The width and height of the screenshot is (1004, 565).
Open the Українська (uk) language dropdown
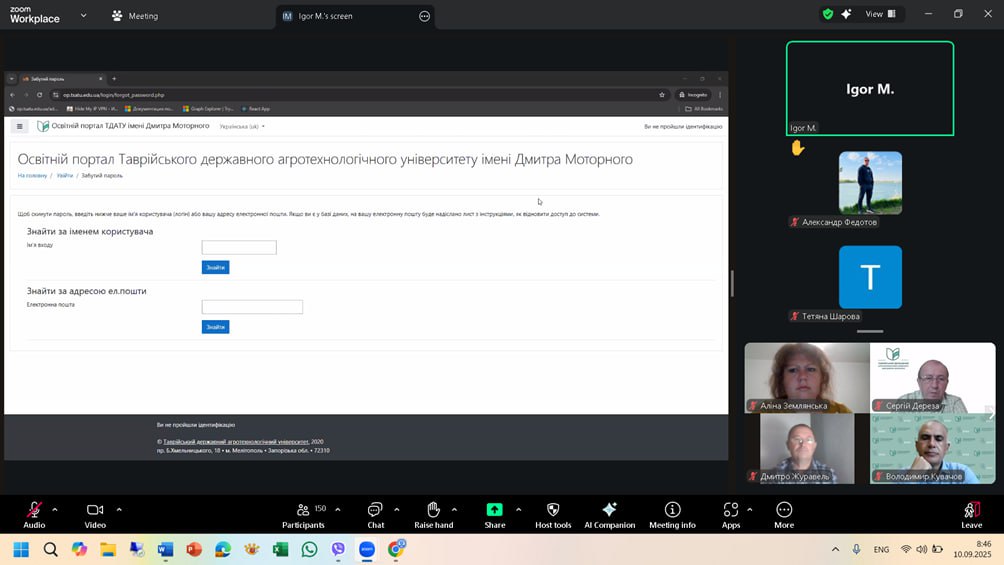pyautogui.click(x=241, y=126)
